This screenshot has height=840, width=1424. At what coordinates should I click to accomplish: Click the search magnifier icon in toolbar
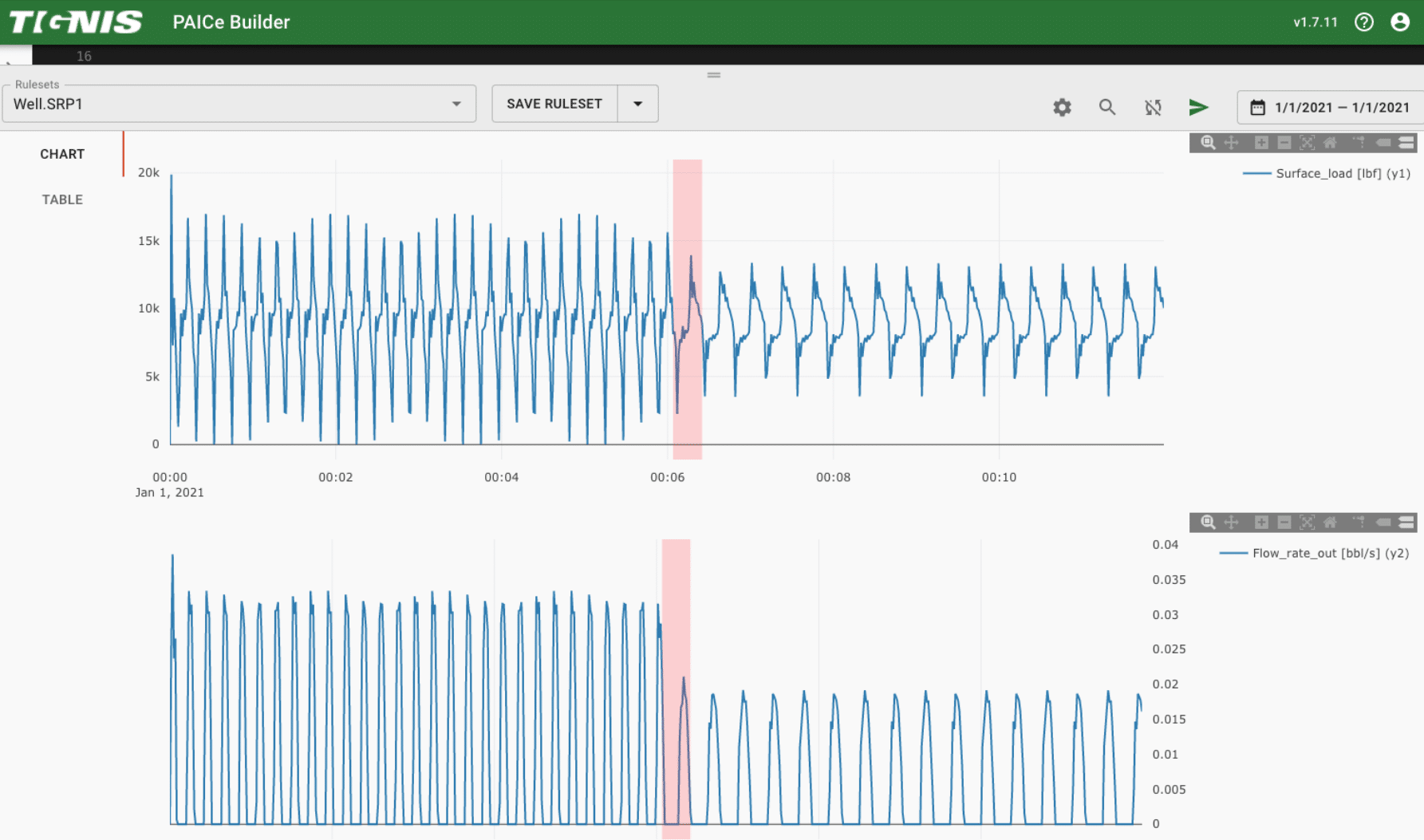1107,107
